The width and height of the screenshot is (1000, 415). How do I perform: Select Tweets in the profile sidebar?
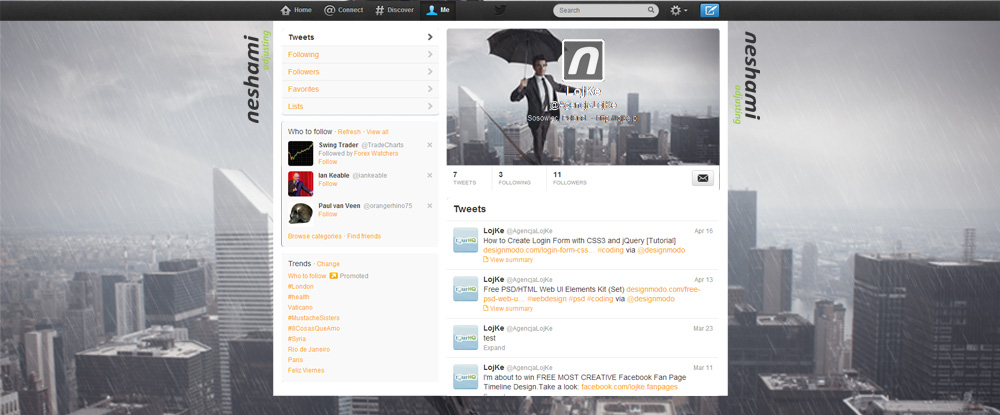(x=360, y=37)
